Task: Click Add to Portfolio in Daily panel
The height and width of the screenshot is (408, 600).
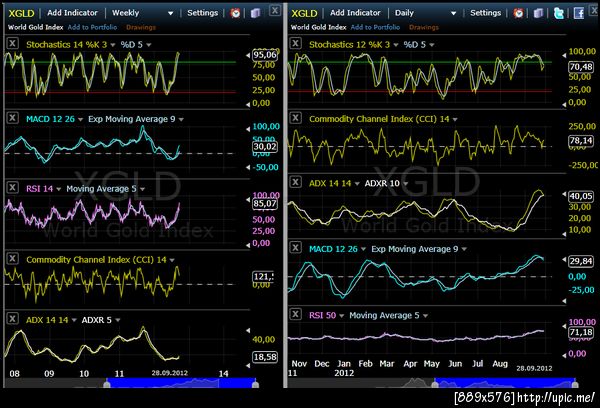Action: point(375,27)
